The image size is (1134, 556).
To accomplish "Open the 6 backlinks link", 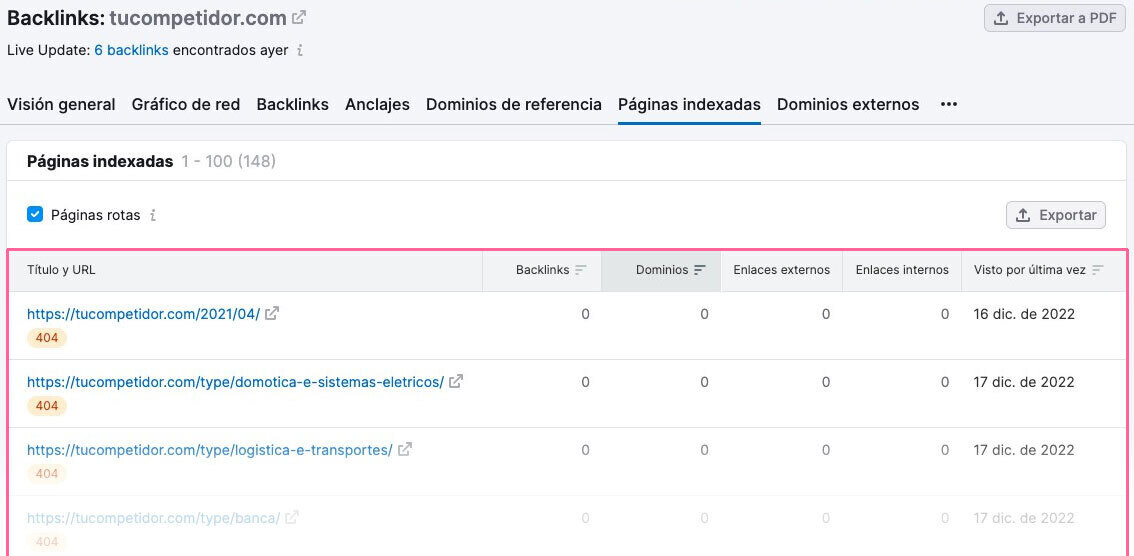I will (131, 50).
